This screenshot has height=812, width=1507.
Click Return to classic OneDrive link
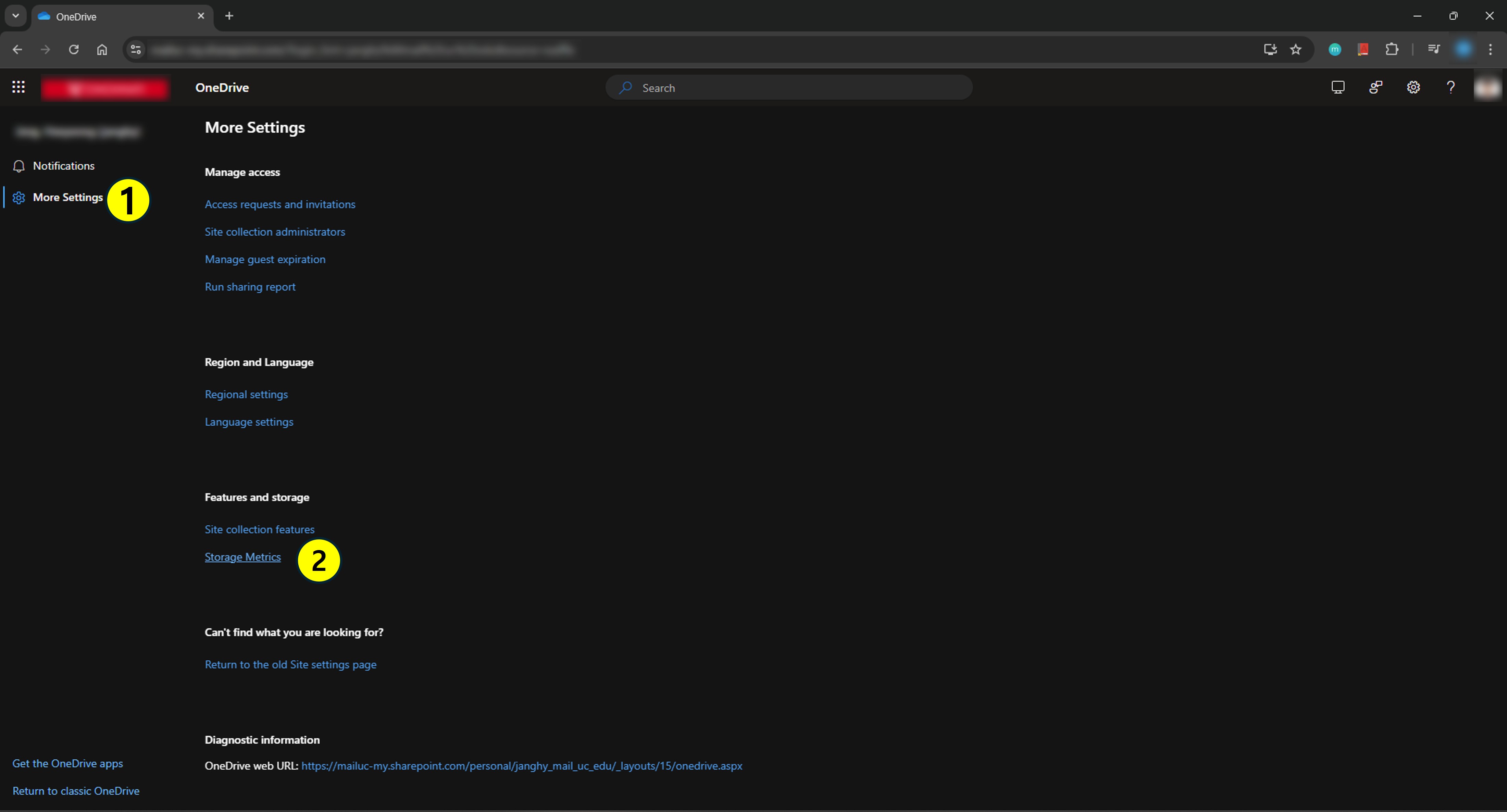click(76, 791)
